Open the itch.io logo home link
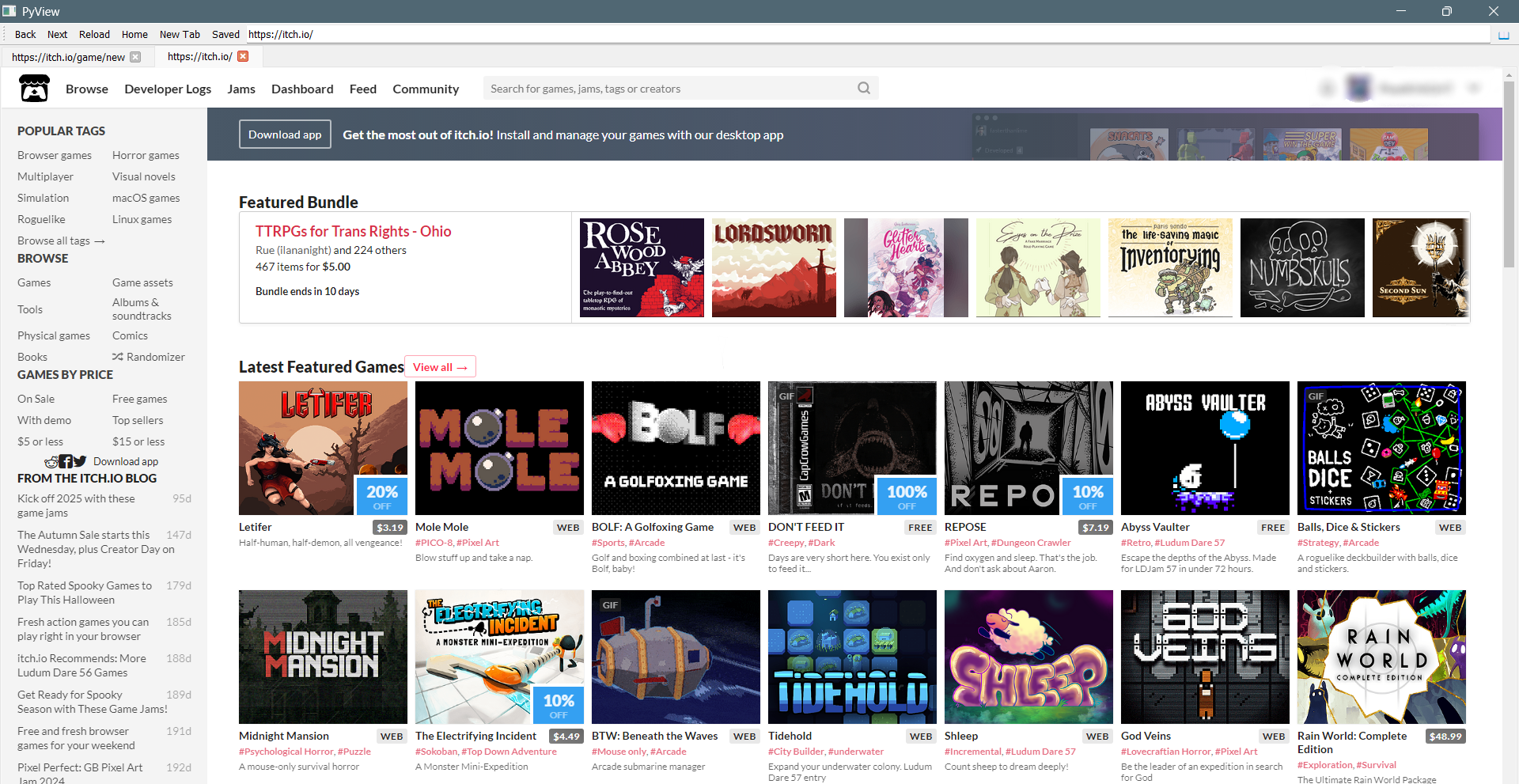Image resolution: width=1519 pixels, height=784 pixels. tap(34, 89)
